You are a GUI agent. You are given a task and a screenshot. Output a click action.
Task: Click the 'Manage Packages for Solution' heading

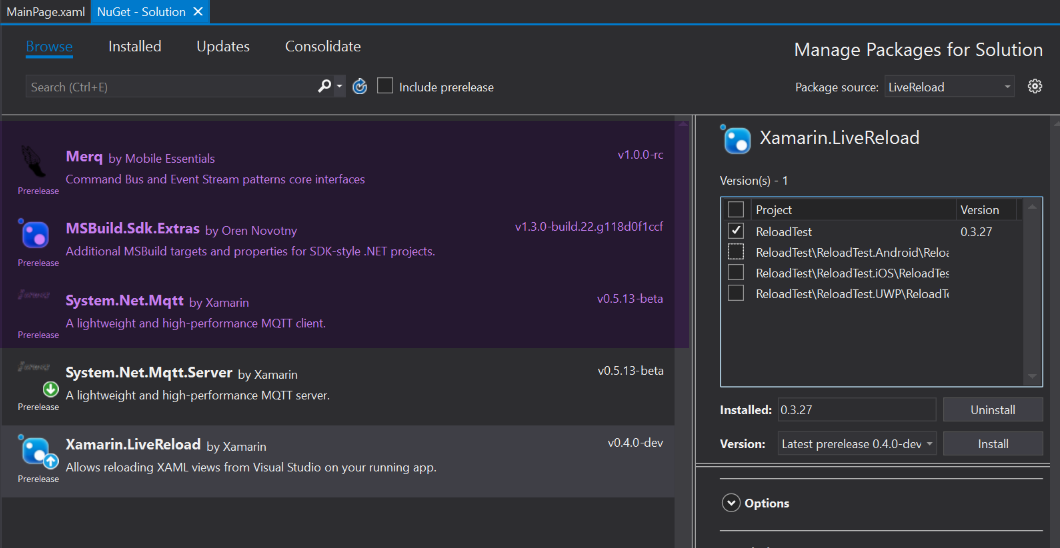918,50
